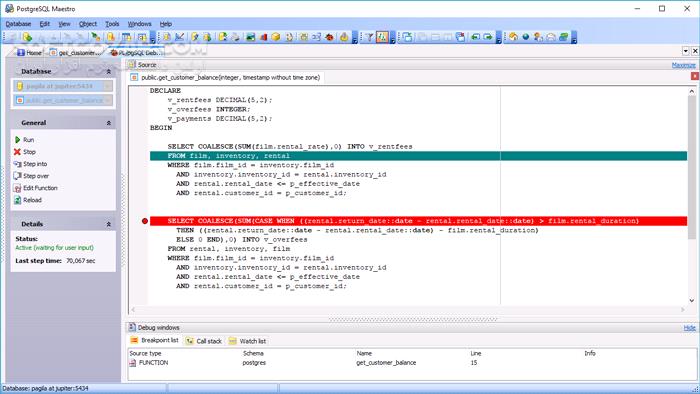Open the Database menu
Image resolution: width=700 pixels, height=394 pixels.
[x=18, y=24]
